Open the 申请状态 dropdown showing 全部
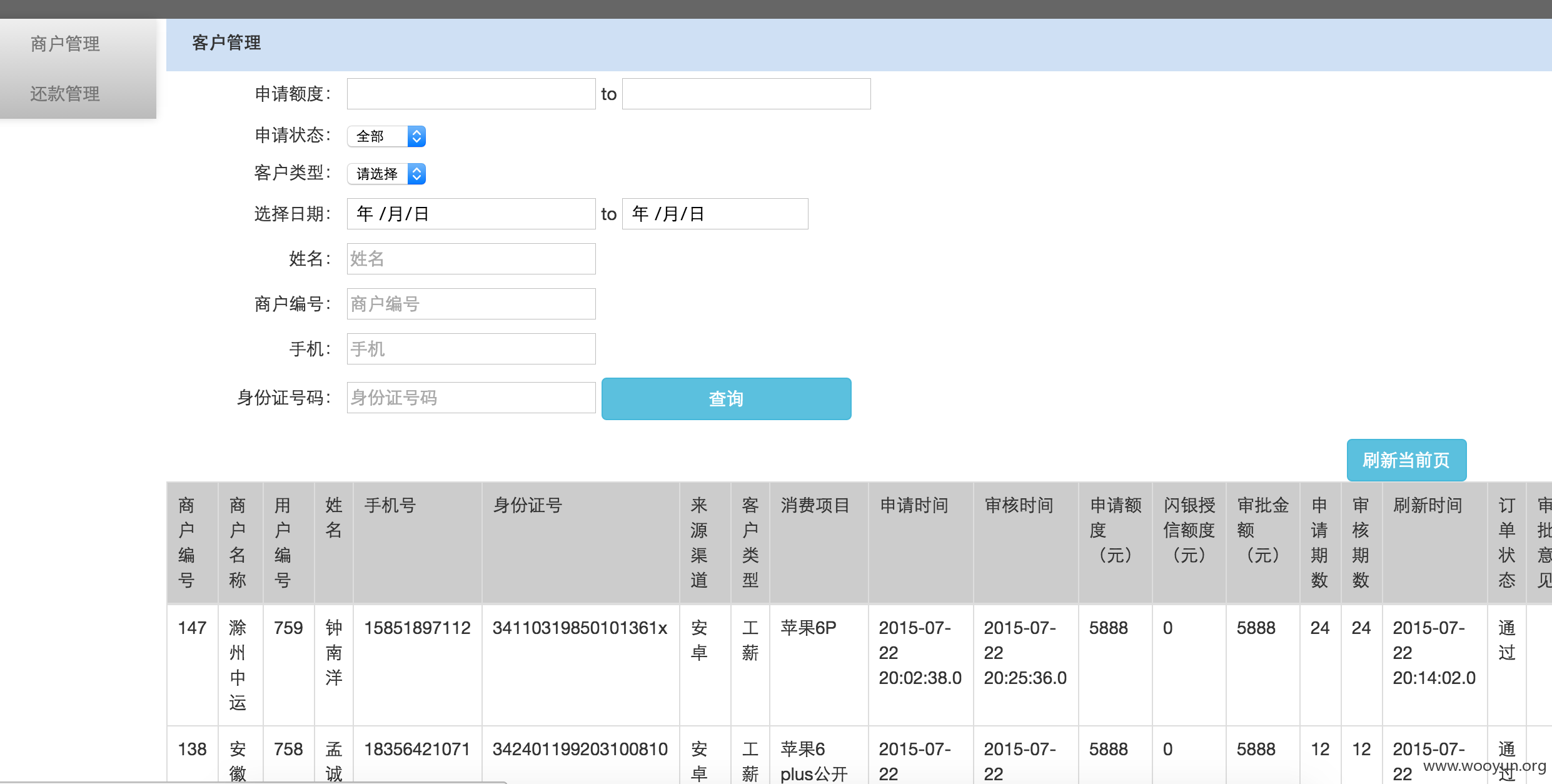 tap(386, 136)
